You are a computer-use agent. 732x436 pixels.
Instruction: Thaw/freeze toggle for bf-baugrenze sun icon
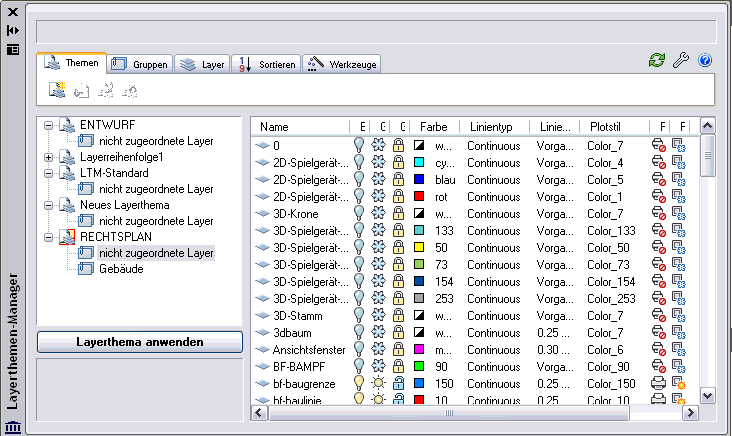coord(378,384)
